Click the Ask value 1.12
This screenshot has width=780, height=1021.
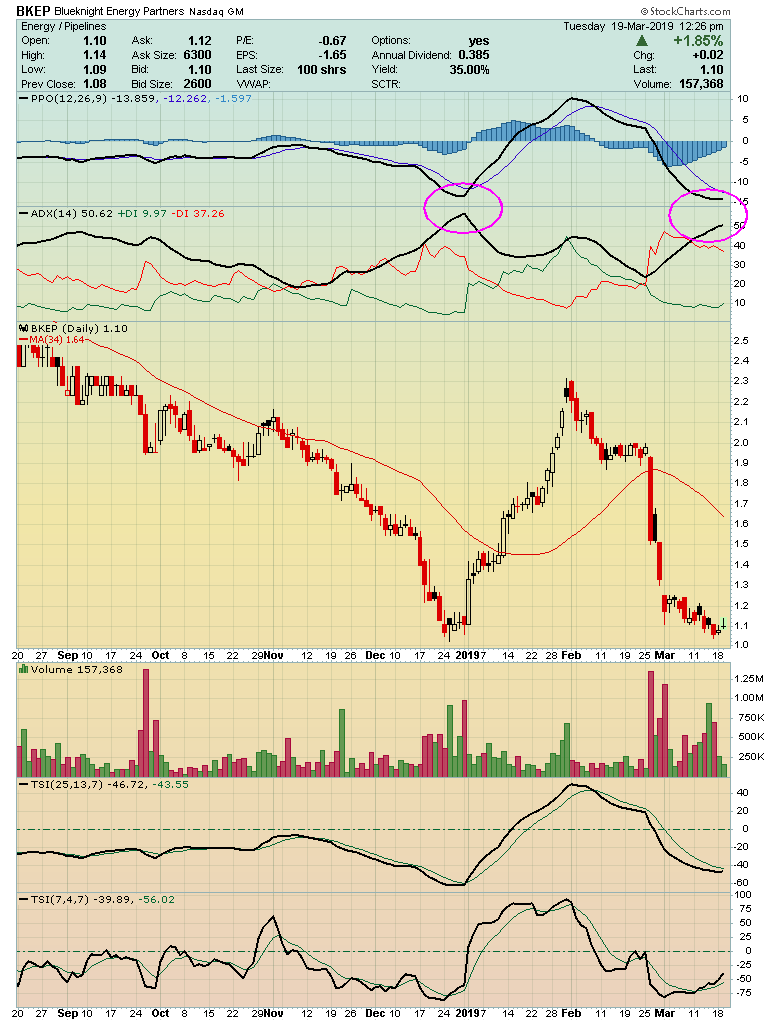tap(200, 40)
